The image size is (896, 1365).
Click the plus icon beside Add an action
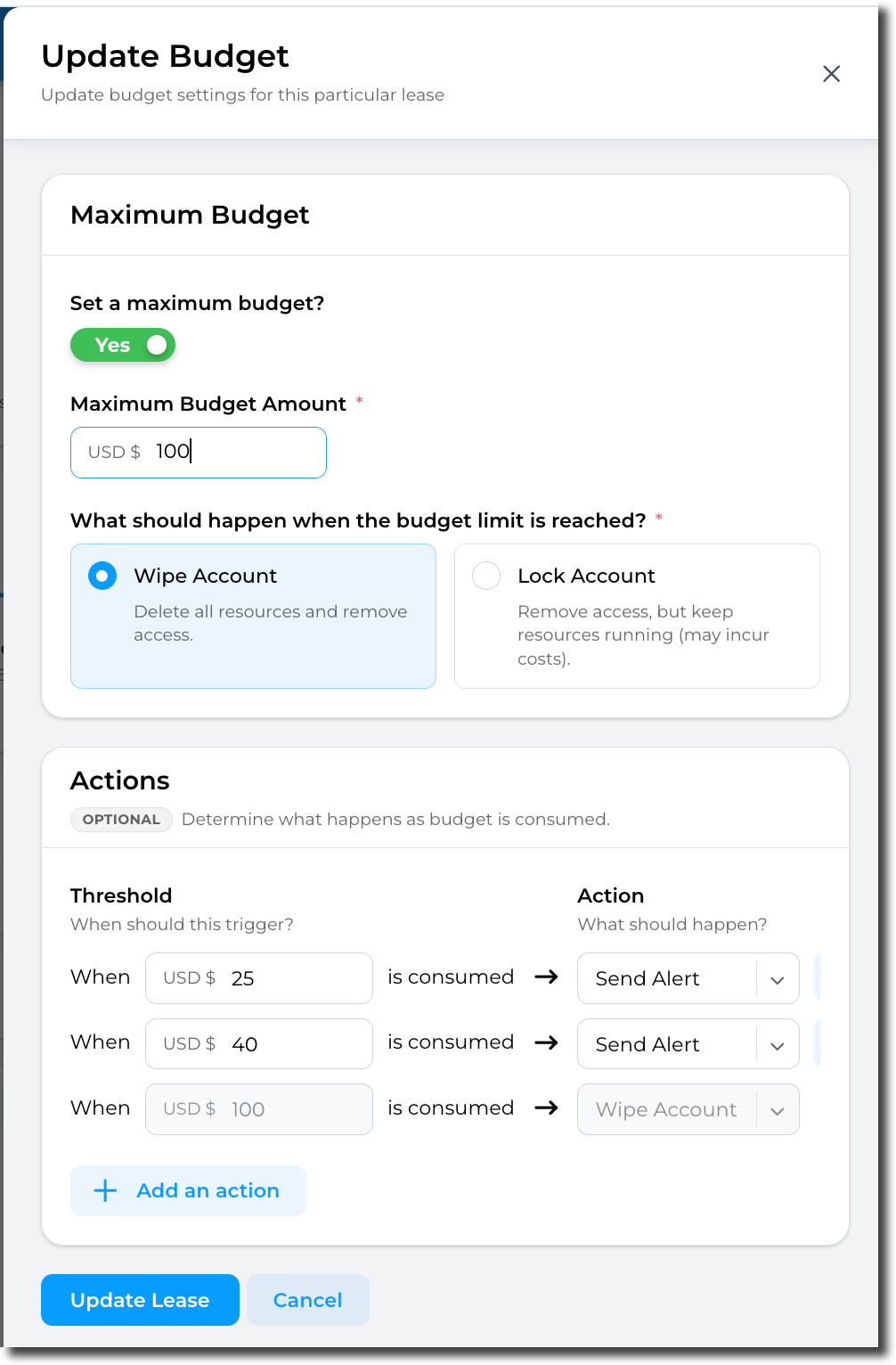tap(105, 1190)
